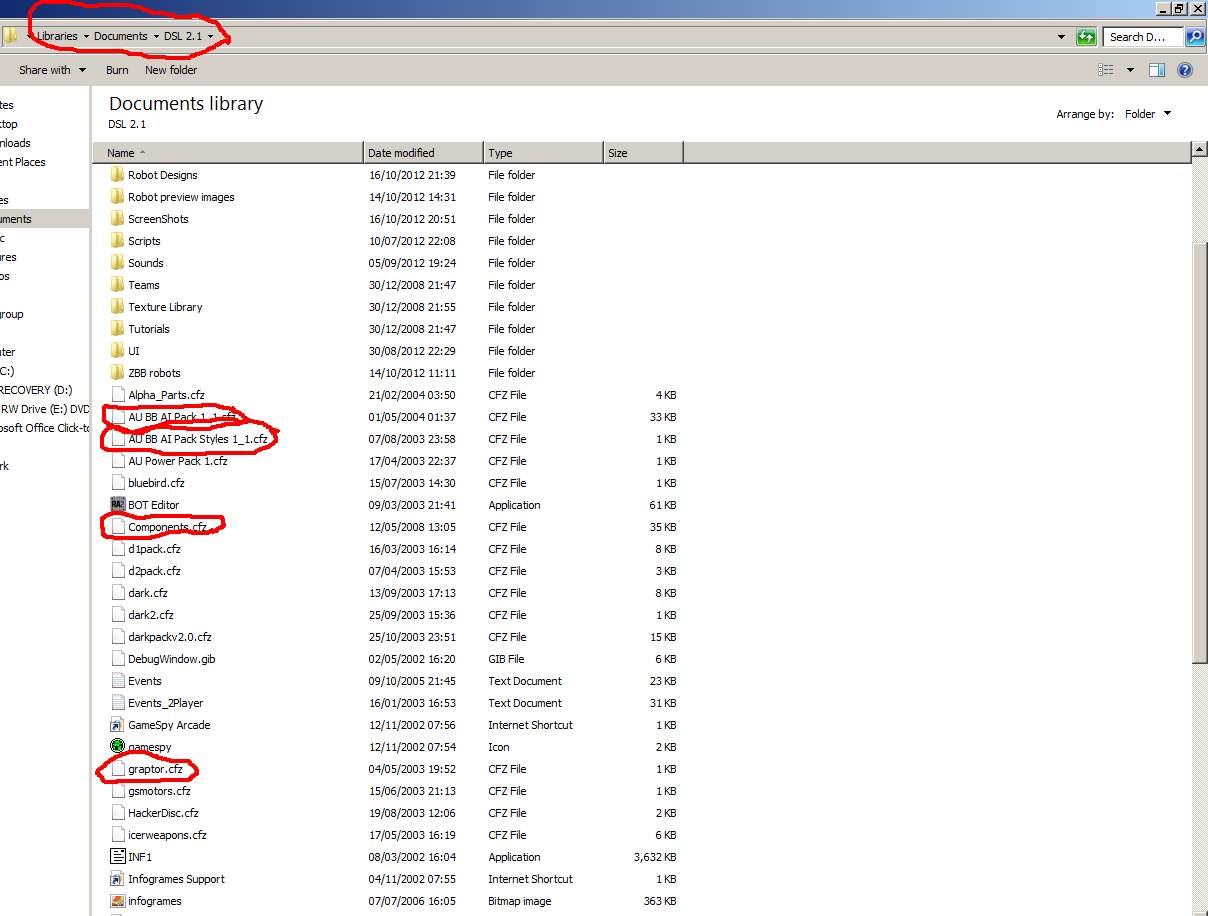
Task: Sort files by Date modified column
Action: point(401,153)
